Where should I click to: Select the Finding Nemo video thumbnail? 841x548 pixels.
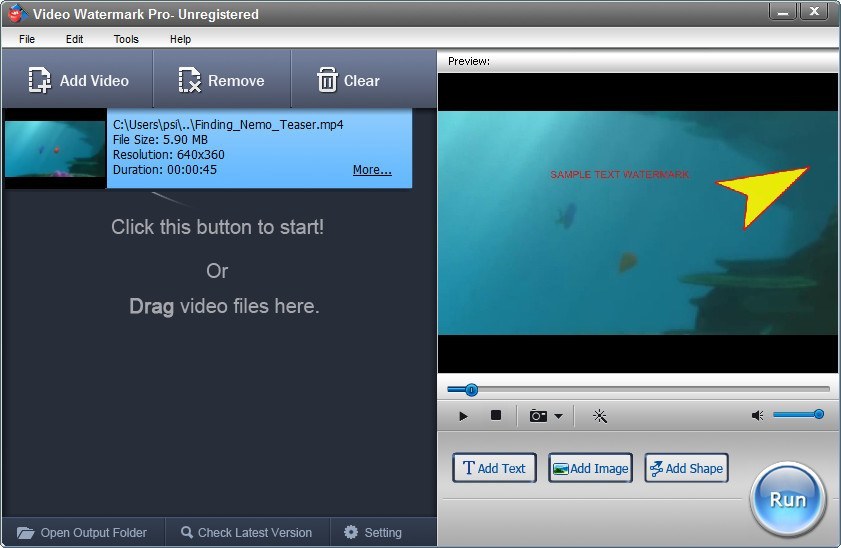tap(55, 149)
